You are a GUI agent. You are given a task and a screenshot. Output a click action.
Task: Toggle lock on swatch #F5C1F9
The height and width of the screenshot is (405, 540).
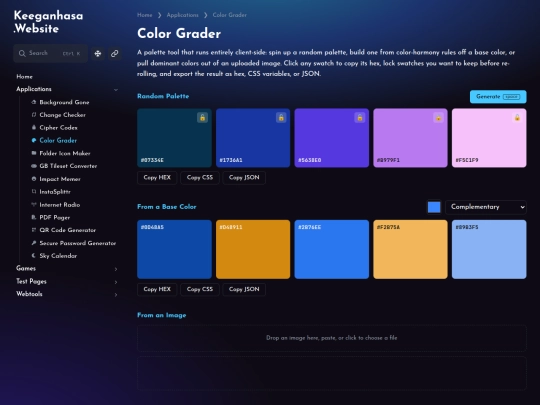tap(517, 117)
